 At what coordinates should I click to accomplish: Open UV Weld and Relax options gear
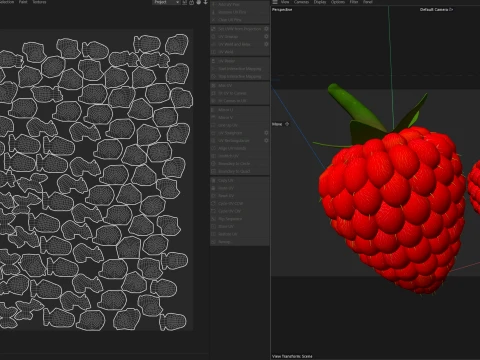(x=266, y=44)
